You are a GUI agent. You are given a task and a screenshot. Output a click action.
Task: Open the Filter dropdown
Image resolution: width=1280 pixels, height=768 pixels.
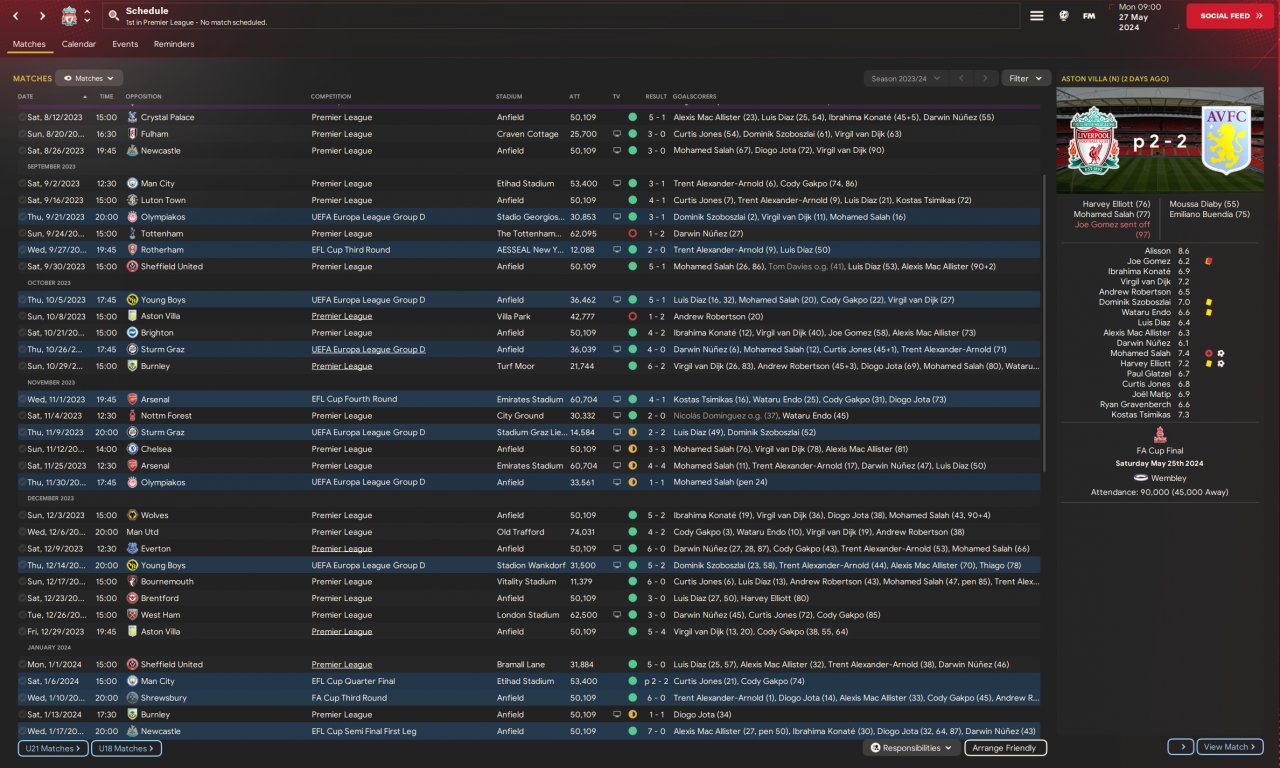pyautogui.click(x=1026, y=78)
